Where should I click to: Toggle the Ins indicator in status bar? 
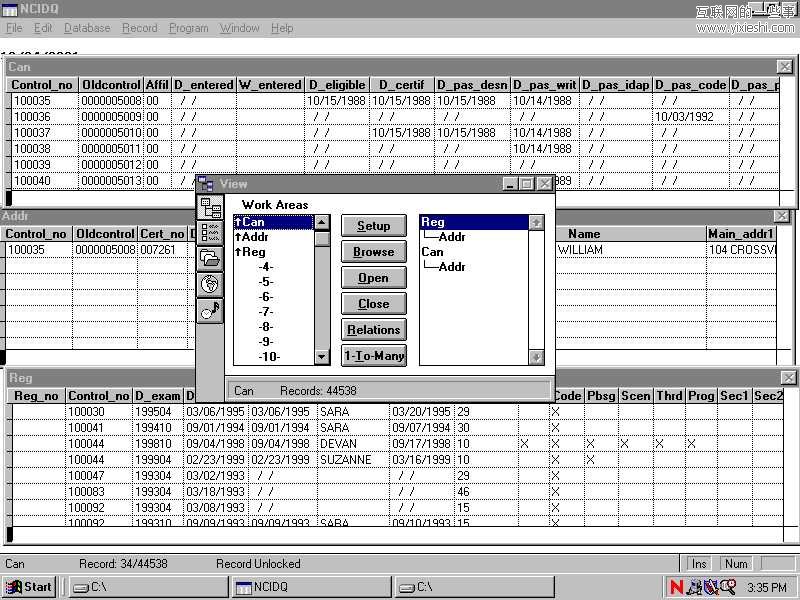tap(699, 564)
